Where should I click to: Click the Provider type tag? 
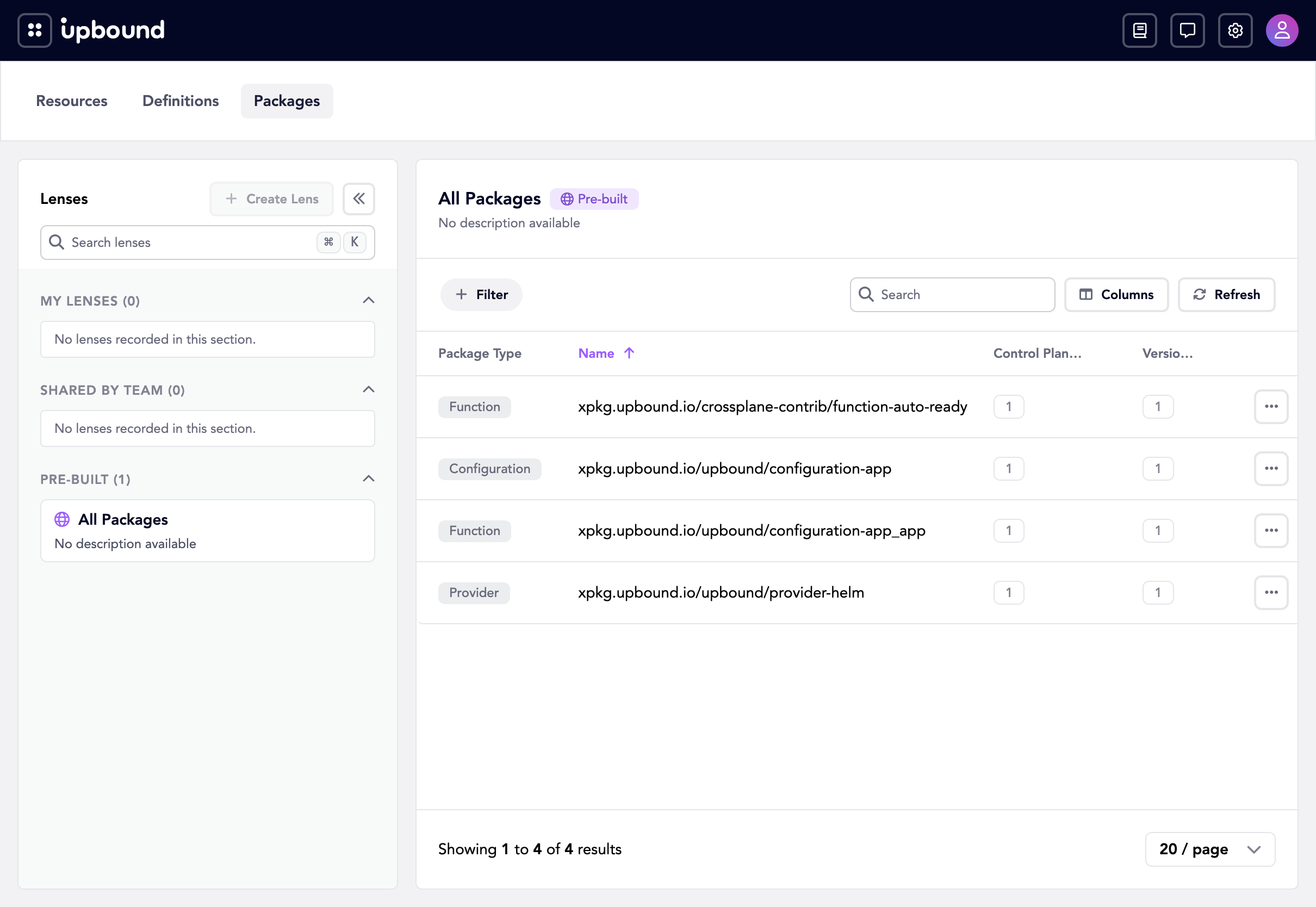point(474,592)
